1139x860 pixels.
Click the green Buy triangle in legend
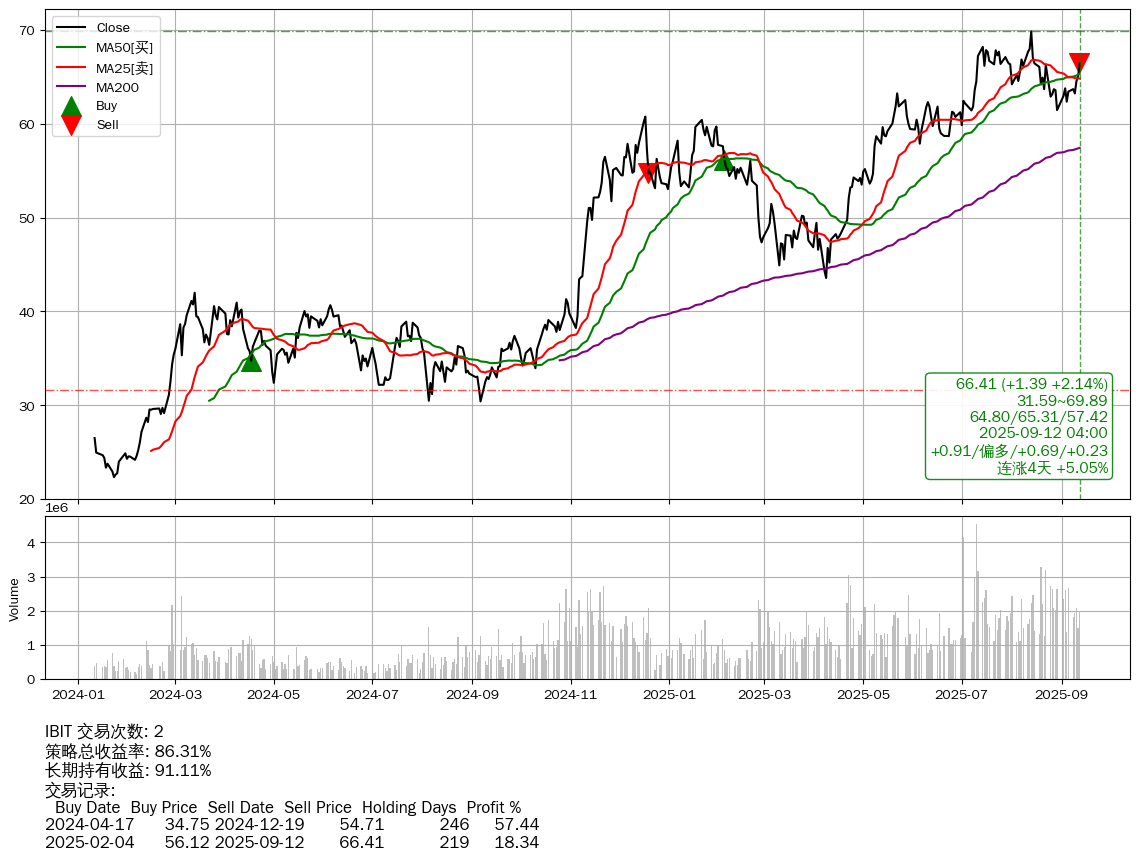71,106
